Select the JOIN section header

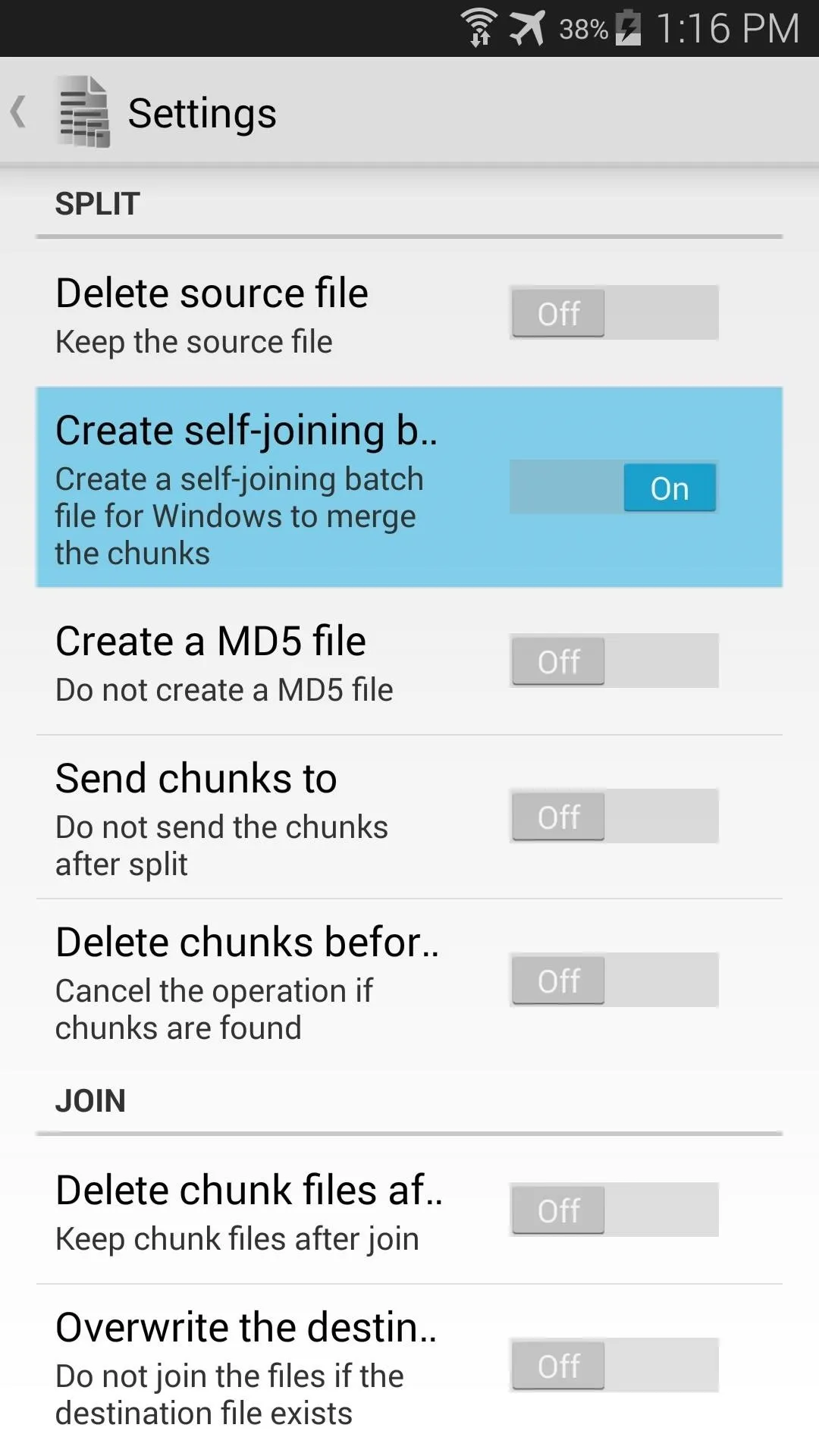(x=90, y=1100)
